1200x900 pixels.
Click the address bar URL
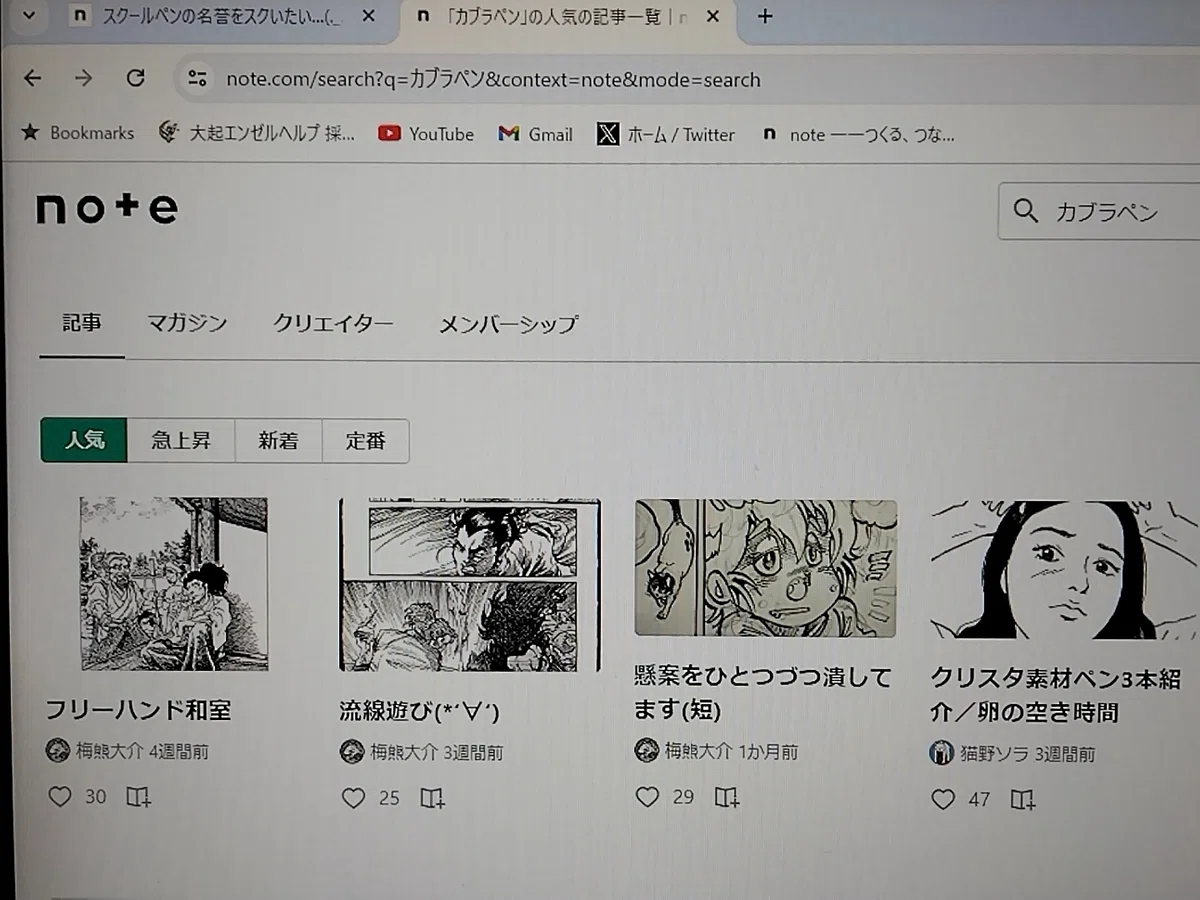point(493,80)
